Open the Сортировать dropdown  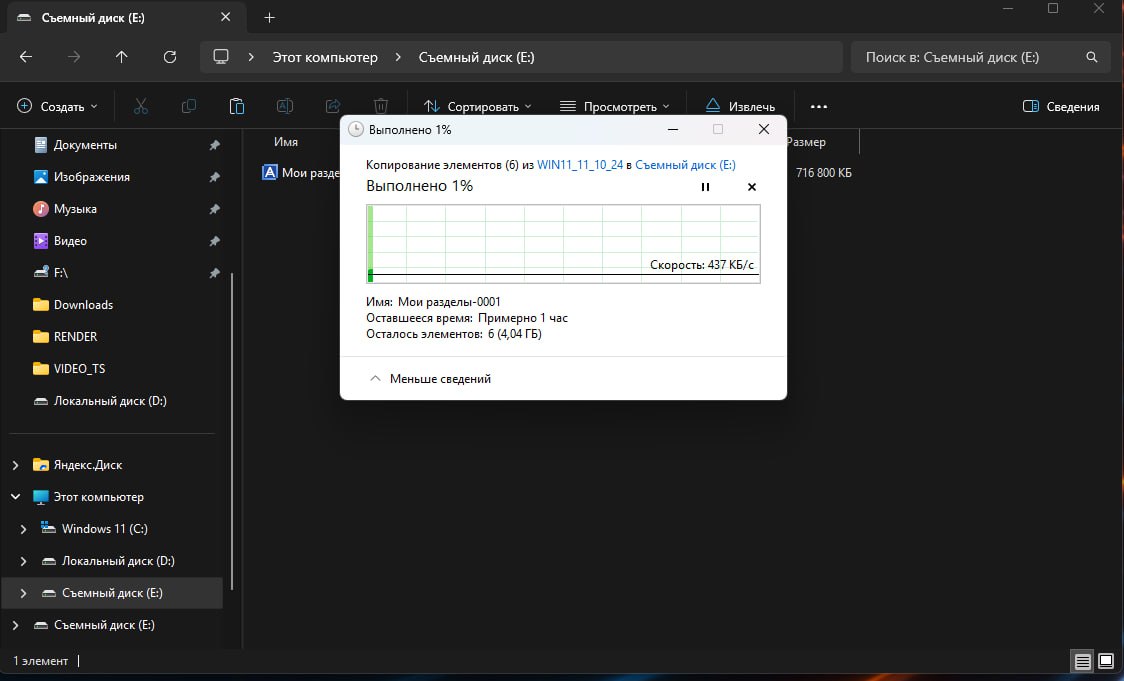pos(477,106)
